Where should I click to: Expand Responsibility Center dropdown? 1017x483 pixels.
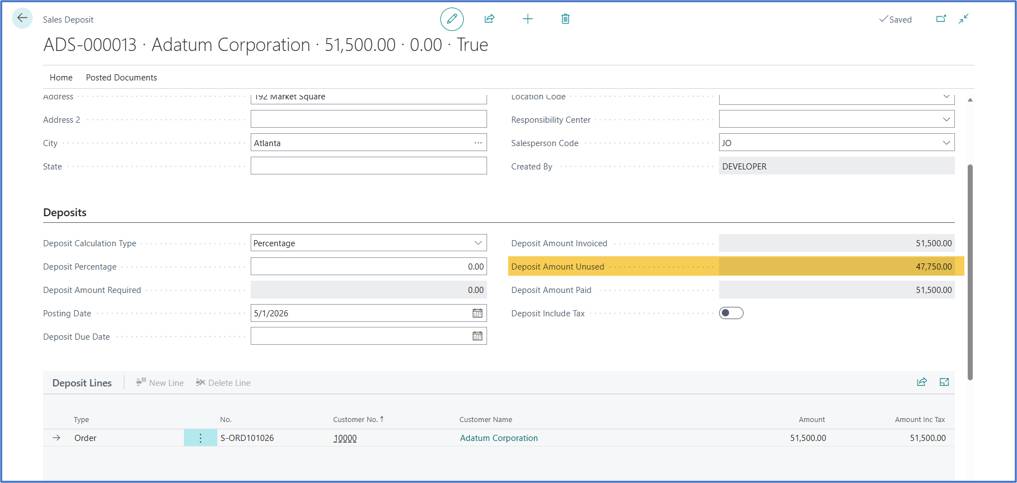coord(946,119)
